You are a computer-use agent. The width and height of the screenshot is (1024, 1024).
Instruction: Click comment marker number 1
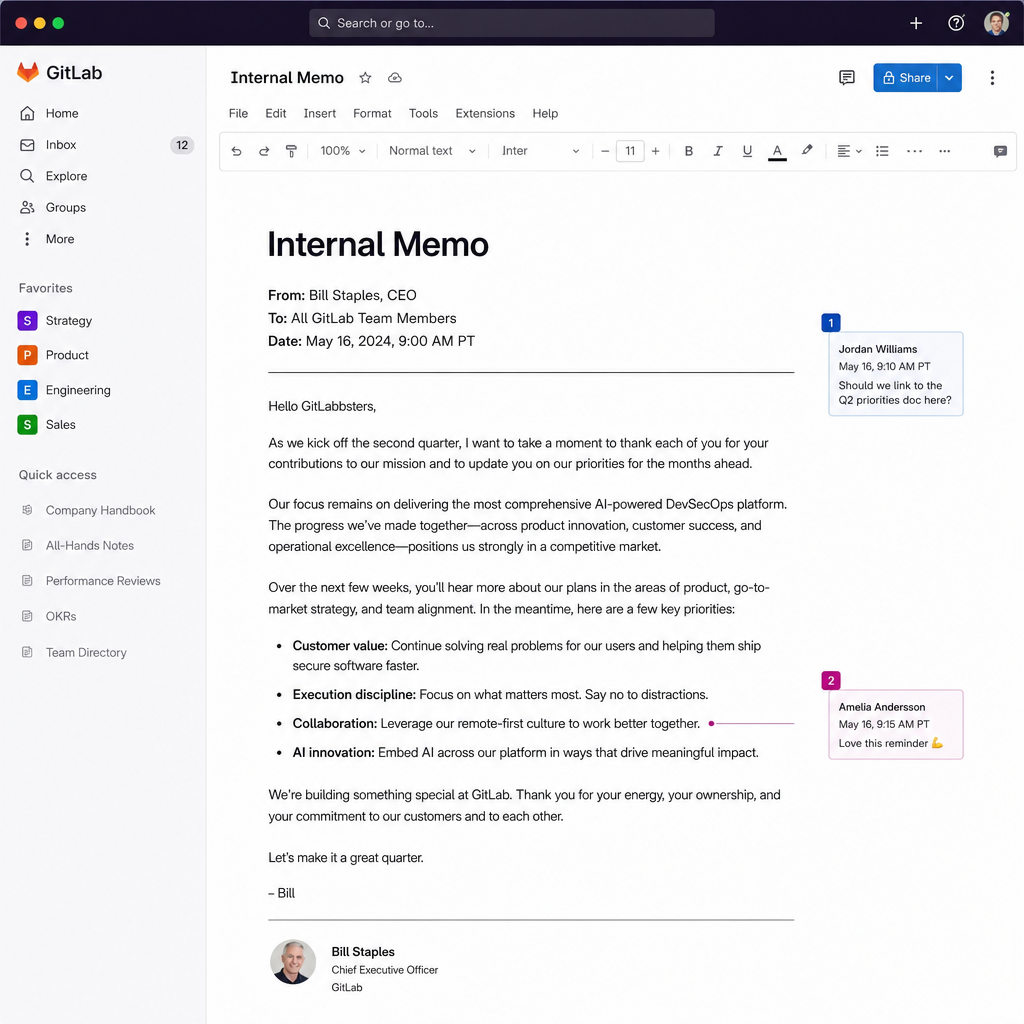coord(831,323)
